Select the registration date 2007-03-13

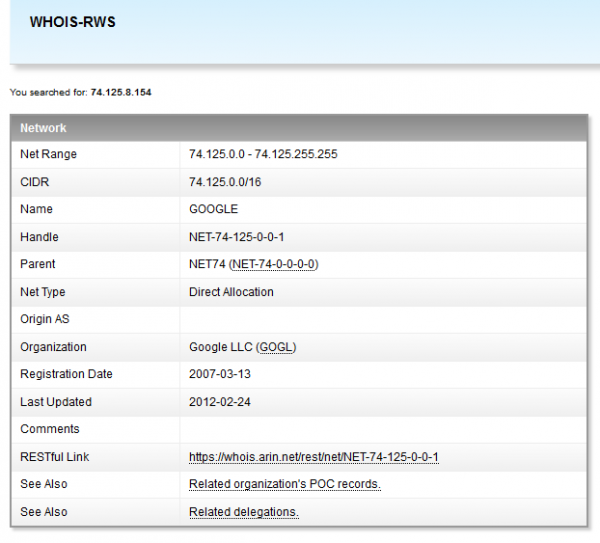click(217, 375)
